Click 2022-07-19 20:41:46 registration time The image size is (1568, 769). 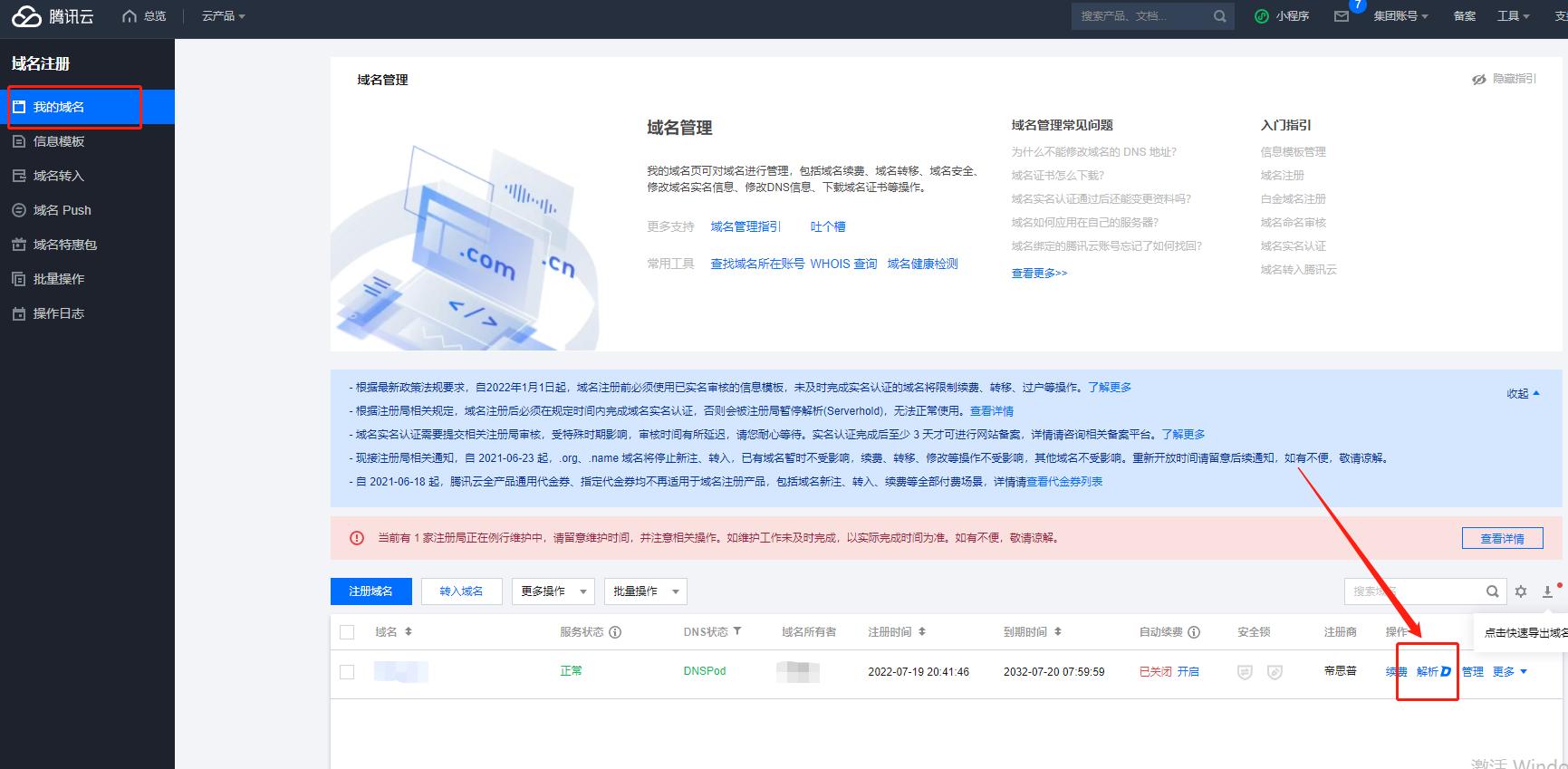pos(919,672)
